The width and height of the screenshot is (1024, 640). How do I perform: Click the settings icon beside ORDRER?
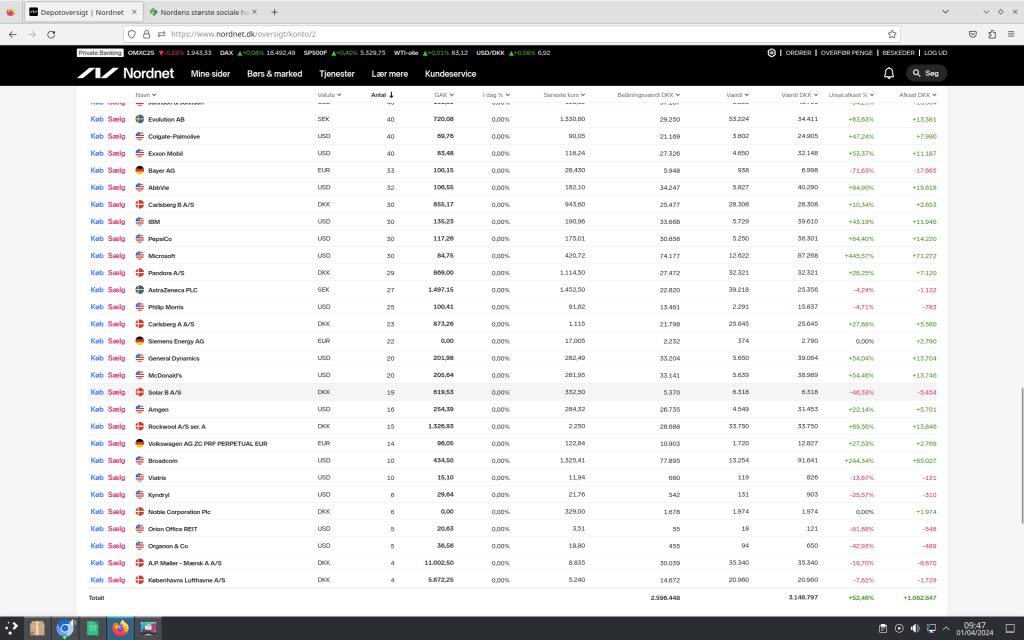pyautogui.click(x=771, y=53)
